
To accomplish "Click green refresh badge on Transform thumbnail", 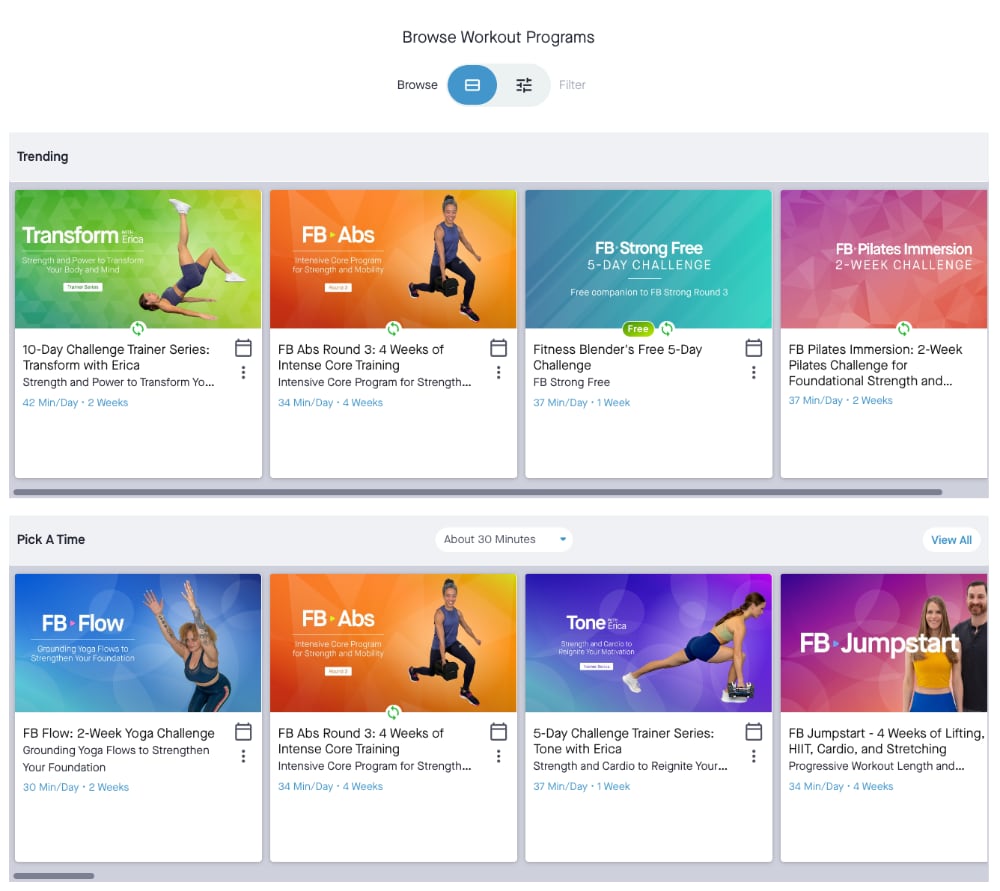I will tap(138, 329).
